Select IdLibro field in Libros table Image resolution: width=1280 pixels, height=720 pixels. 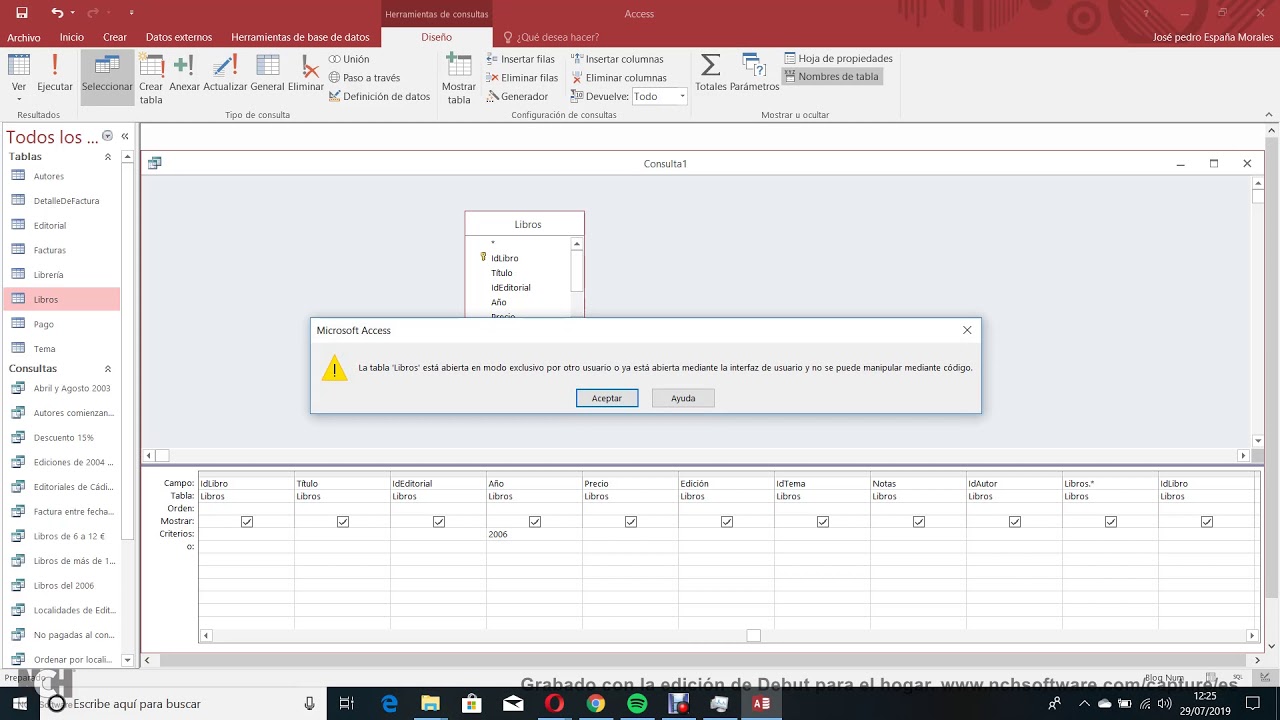(504, 258)
